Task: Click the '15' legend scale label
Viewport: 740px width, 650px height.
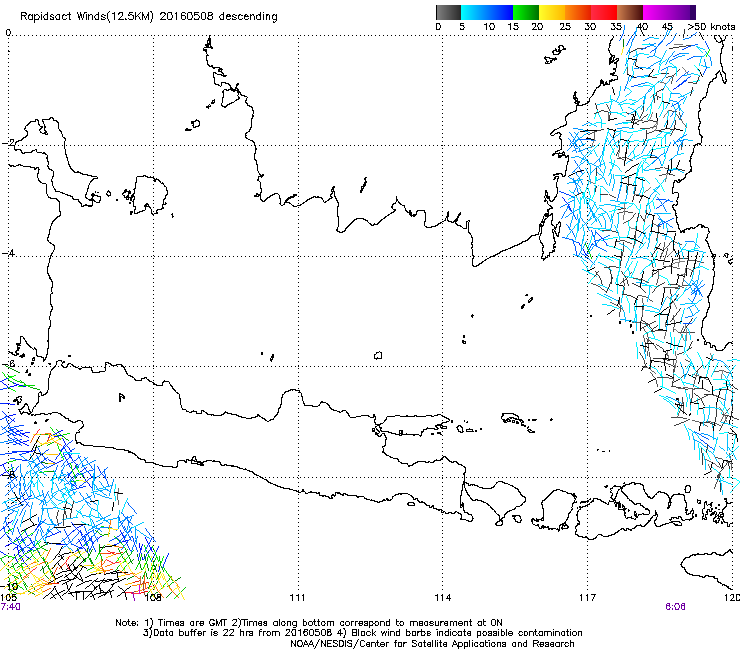Action: (x=513, y=26)
